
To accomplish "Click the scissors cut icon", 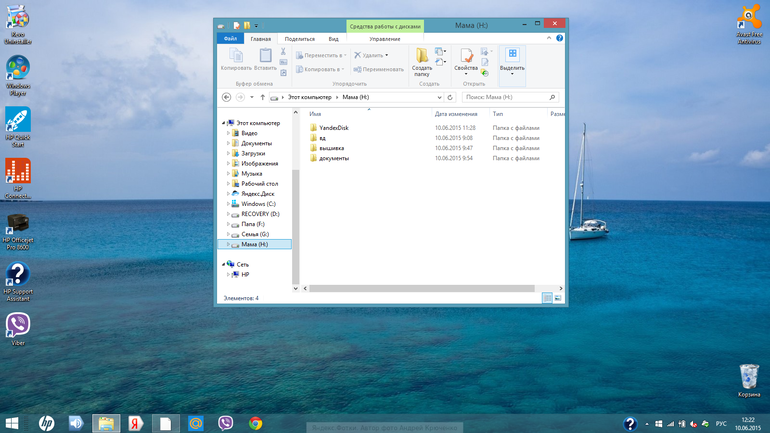I will (283, 52).
